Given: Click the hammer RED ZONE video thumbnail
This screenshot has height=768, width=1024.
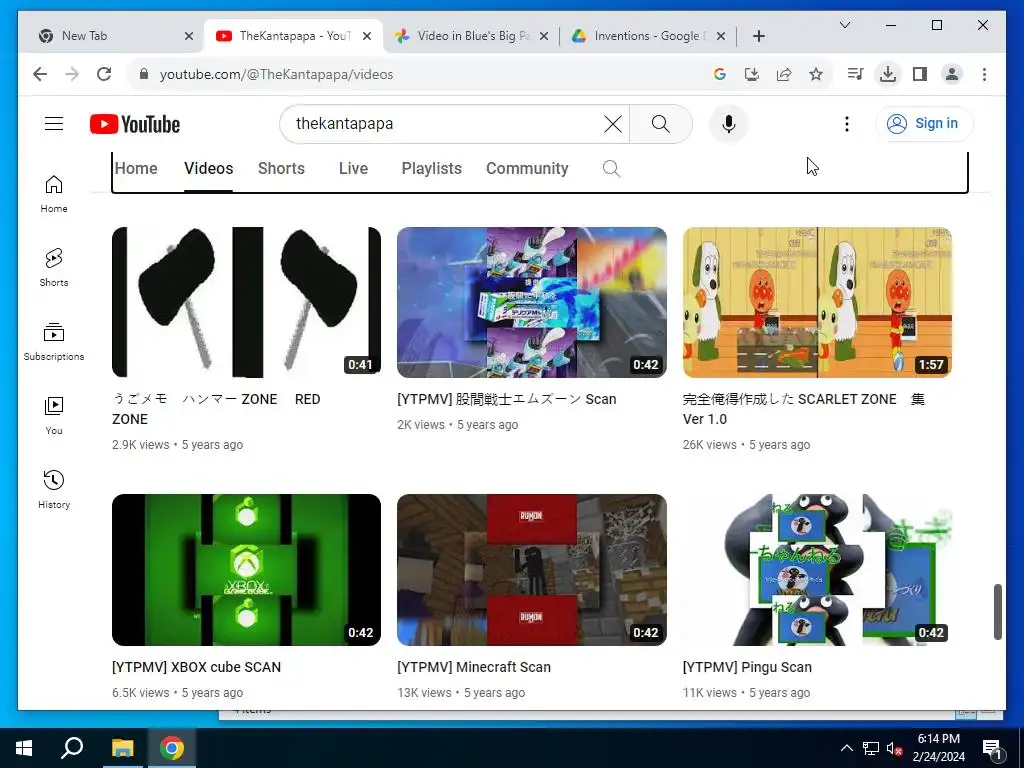Looking at the screenshot, I should click(246, 302).
